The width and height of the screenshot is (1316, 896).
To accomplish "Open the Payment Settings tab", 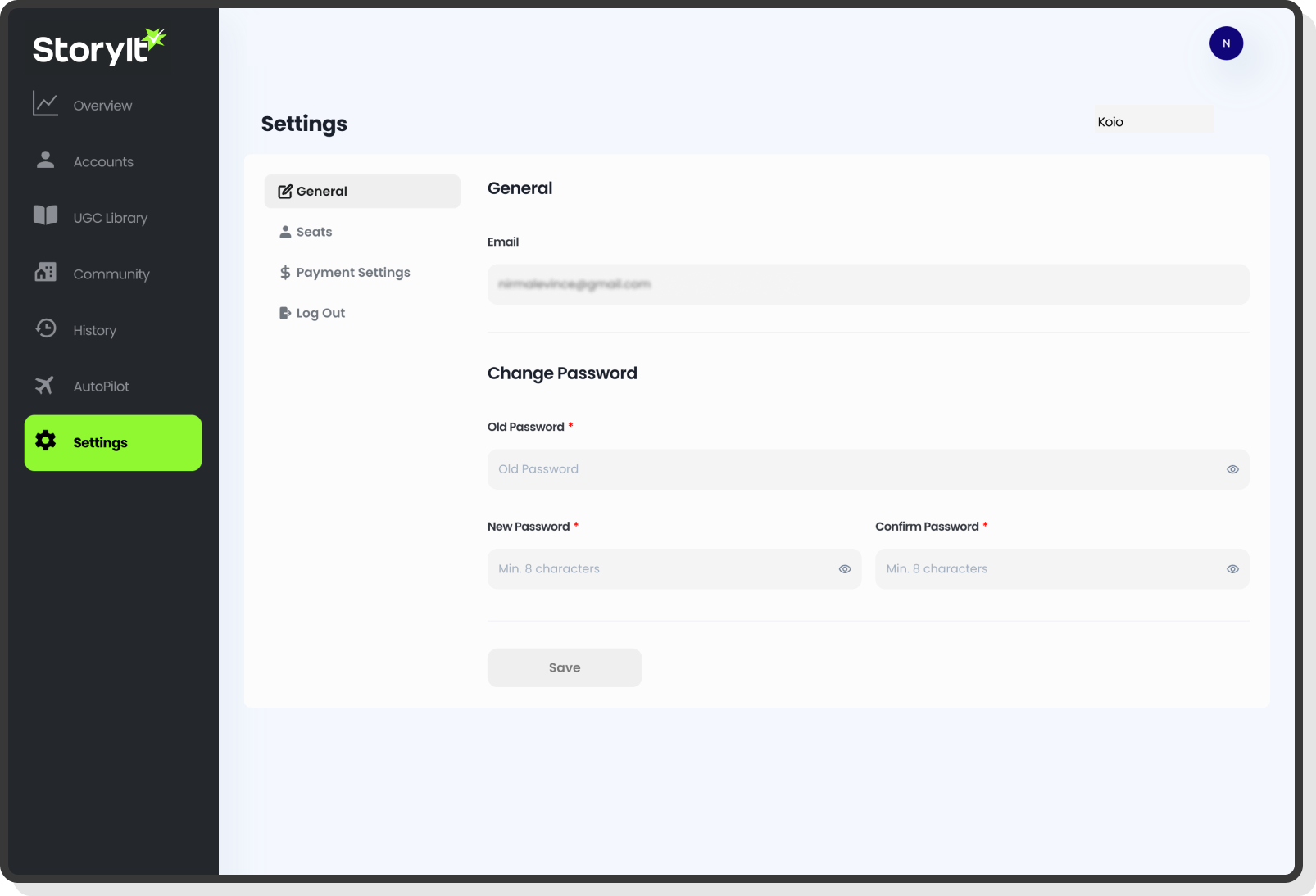I will click(x=352, y=272).
